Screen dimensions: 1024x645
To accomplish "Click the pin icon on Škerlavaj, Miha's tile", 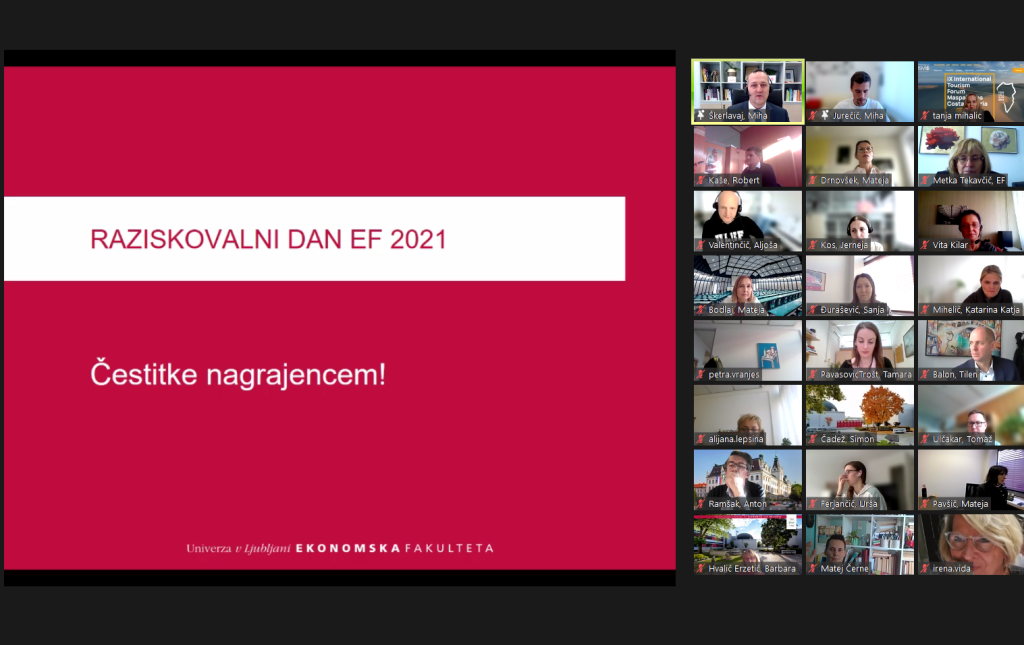I will pyautogui.click(x=701, y=116).
